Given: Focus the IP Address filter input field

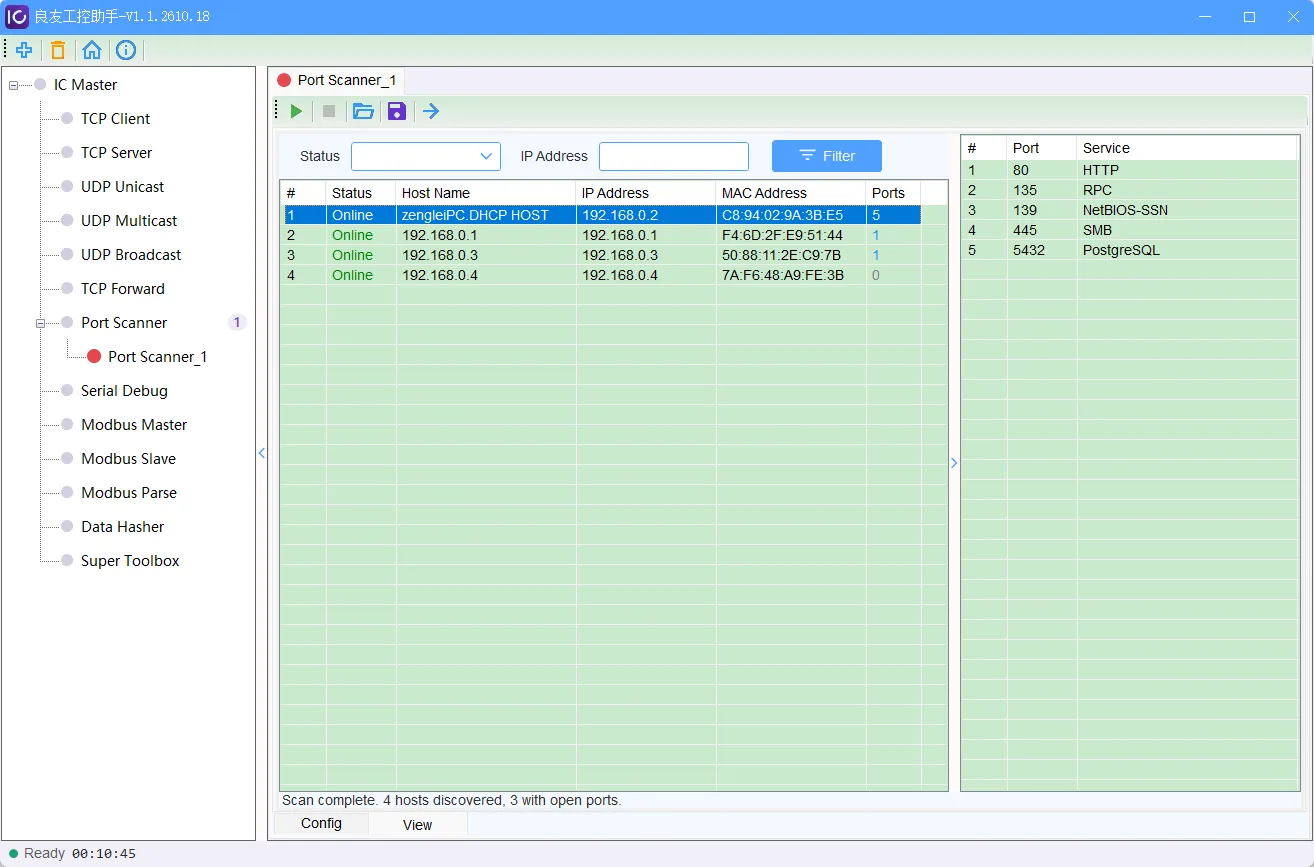Looking at the screenshot, I should tap(674, 156).
